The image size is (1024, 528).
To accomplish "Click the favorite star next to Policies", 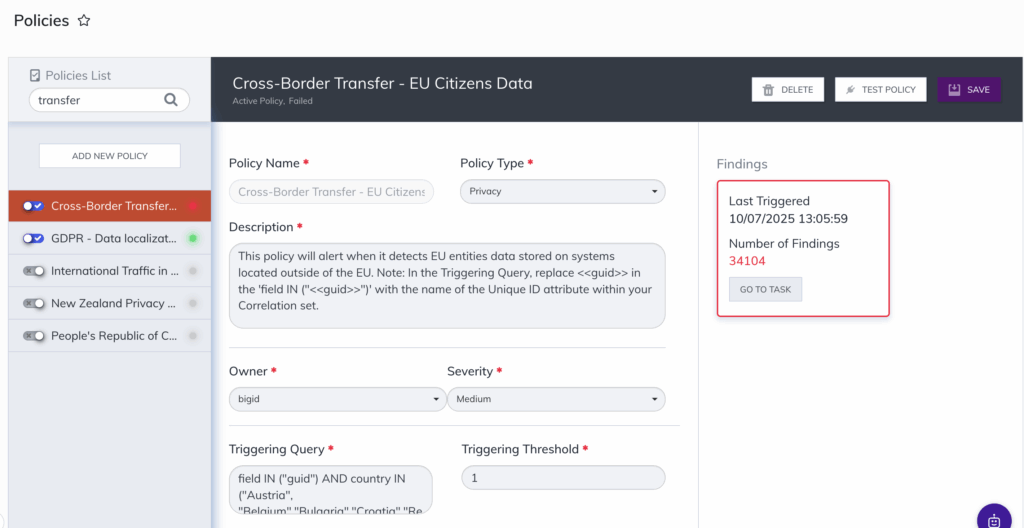I will pyautogui.click(x=84, y=21).
